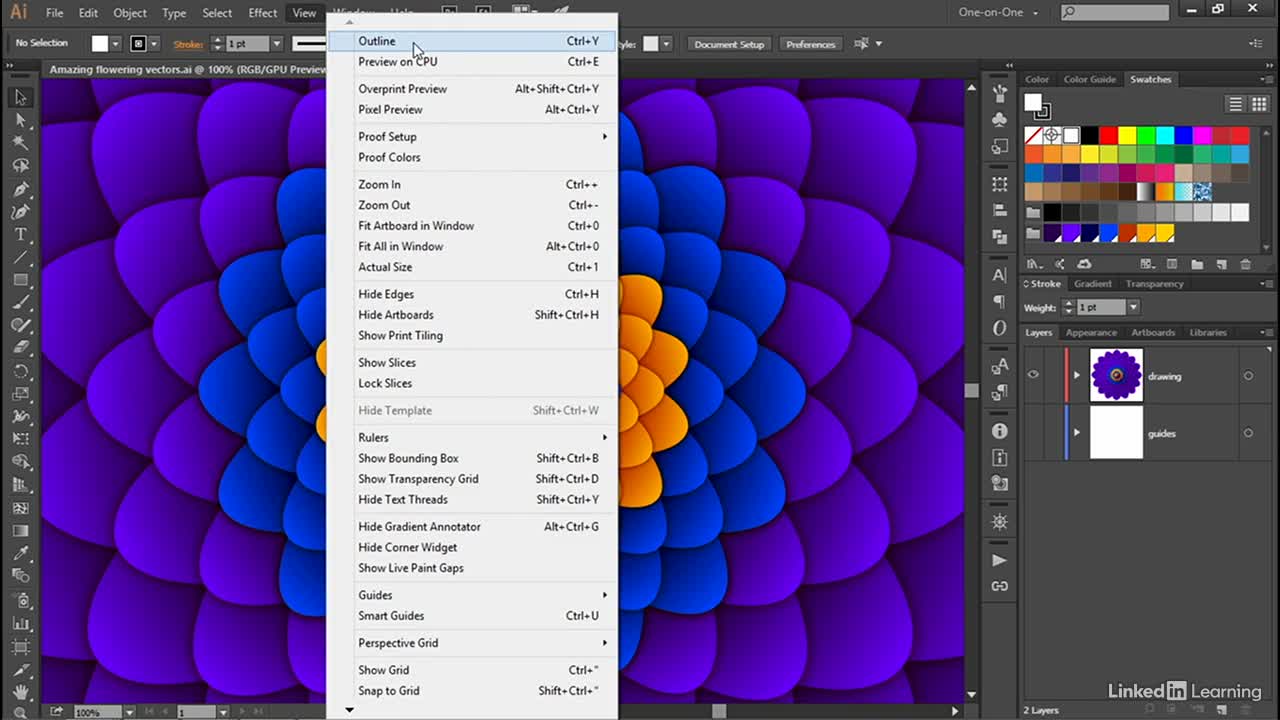
Task: Select the Direct Selection tool
Action: (20, 120)
